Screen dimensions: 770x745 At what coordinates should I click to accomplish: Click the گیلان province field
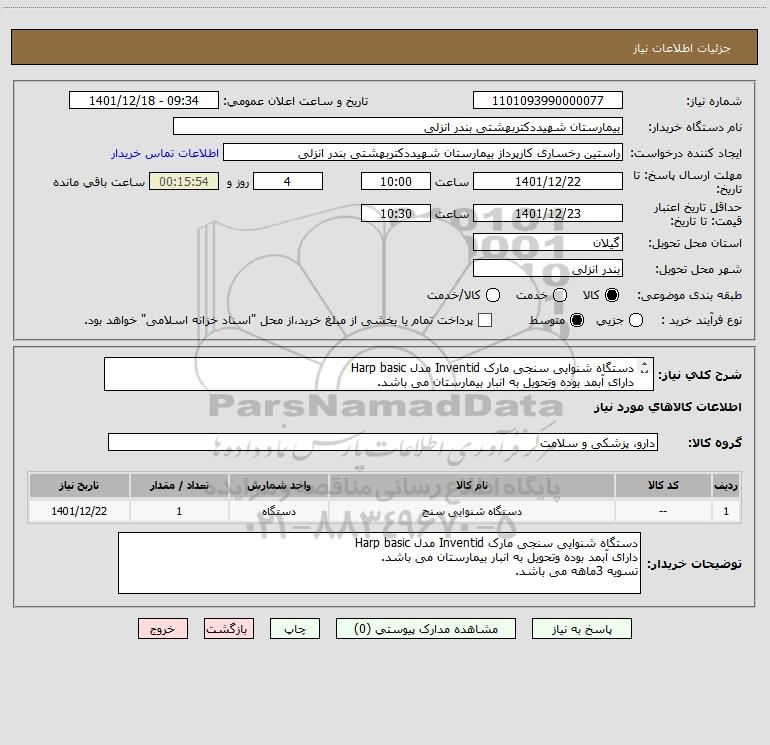click(x=548, y=242)
